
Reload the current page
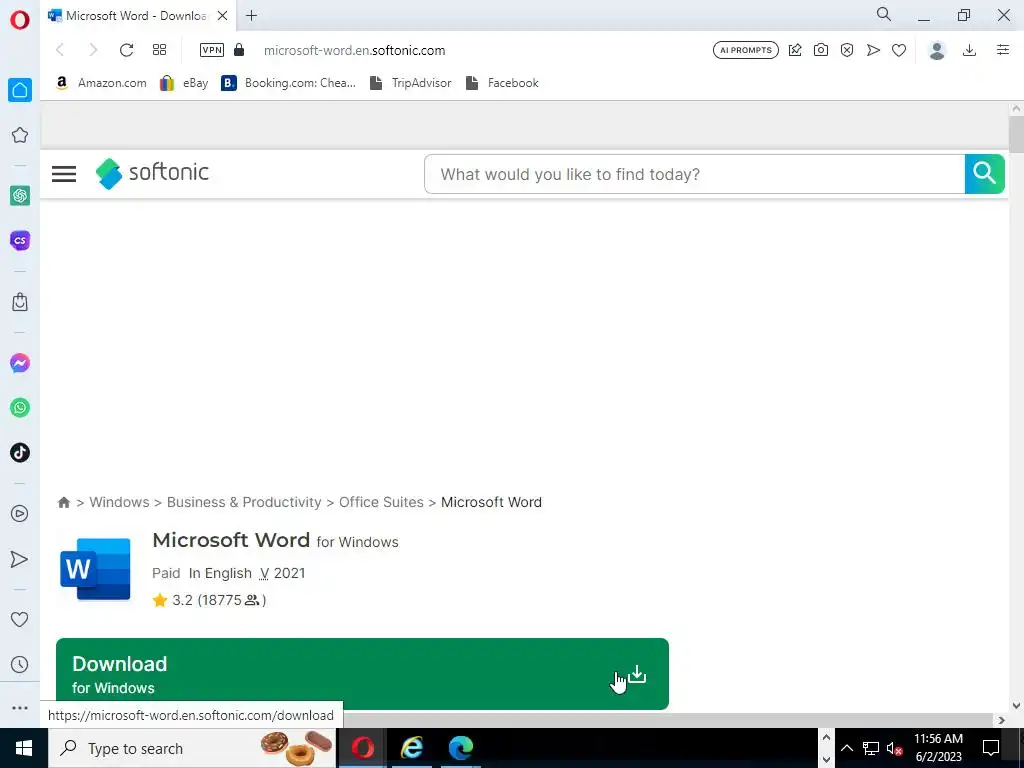[x=126, y=50]
